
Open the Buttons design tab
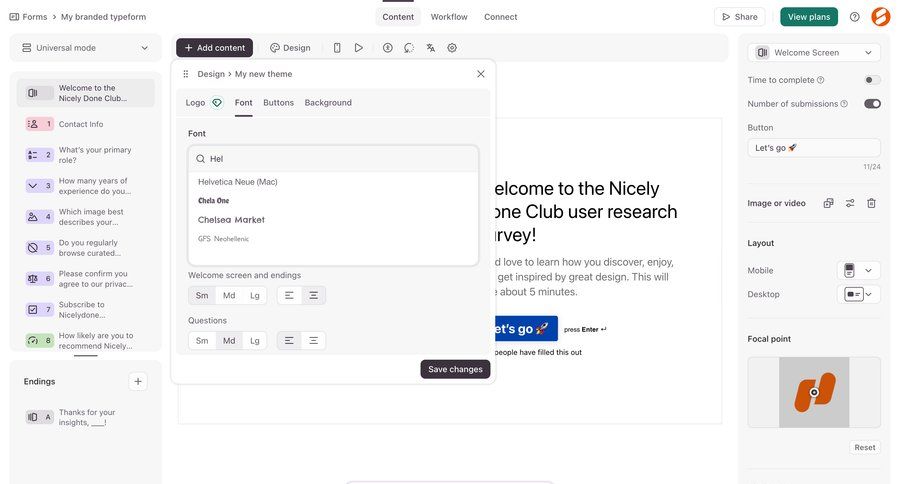[278, 103]
